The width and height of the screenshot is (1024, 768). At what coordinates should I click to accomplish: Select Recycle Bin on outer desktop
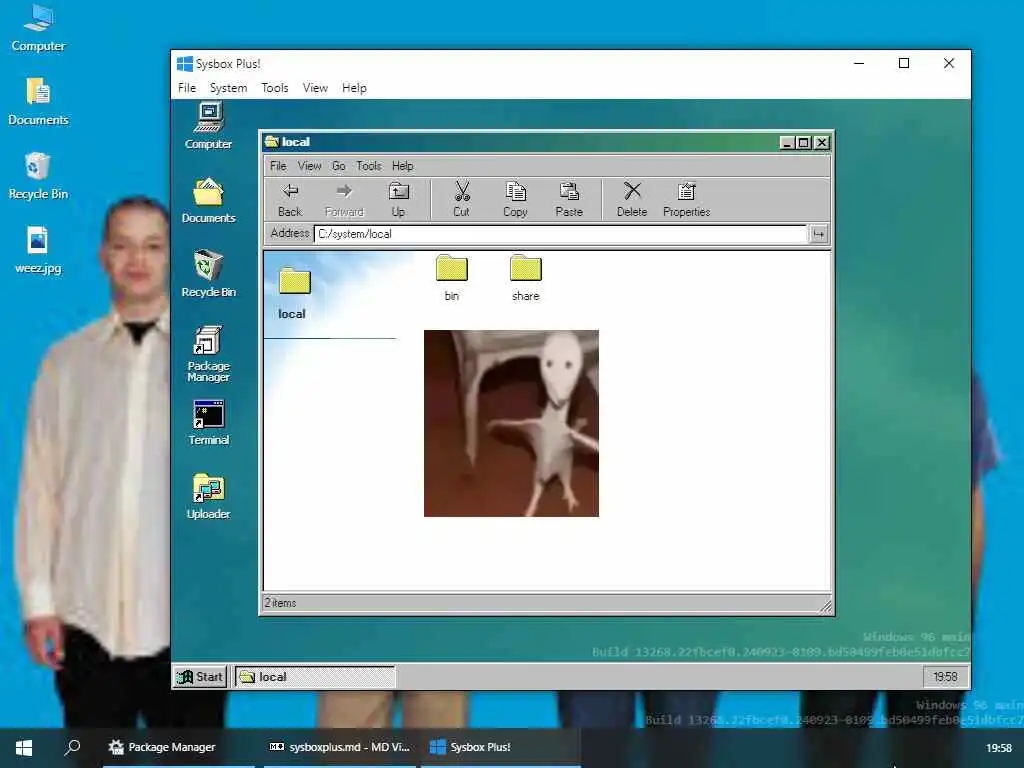[x=39, y=176]
